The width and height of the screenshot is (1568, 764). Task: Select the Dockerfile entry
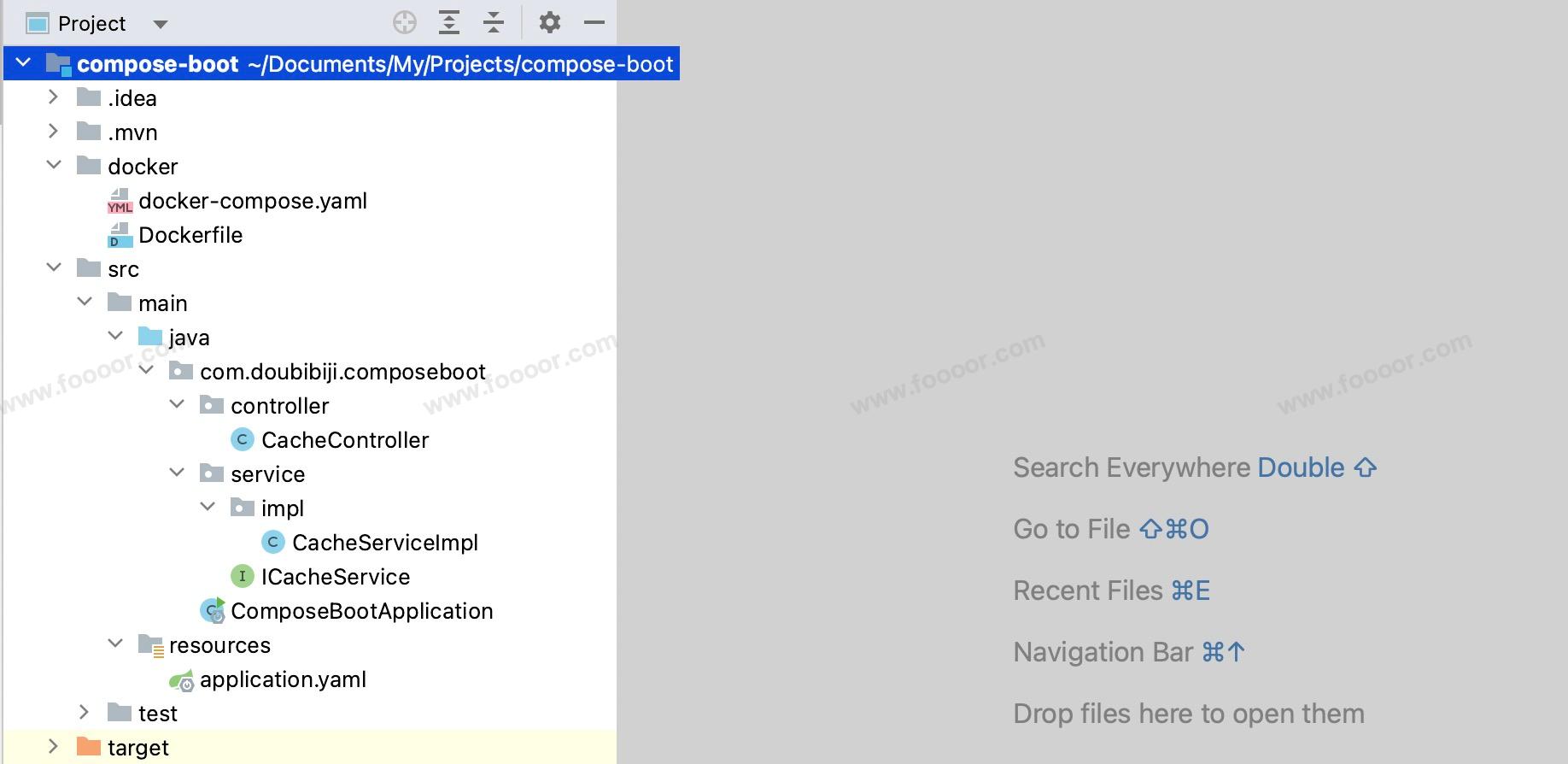point(190,235)
